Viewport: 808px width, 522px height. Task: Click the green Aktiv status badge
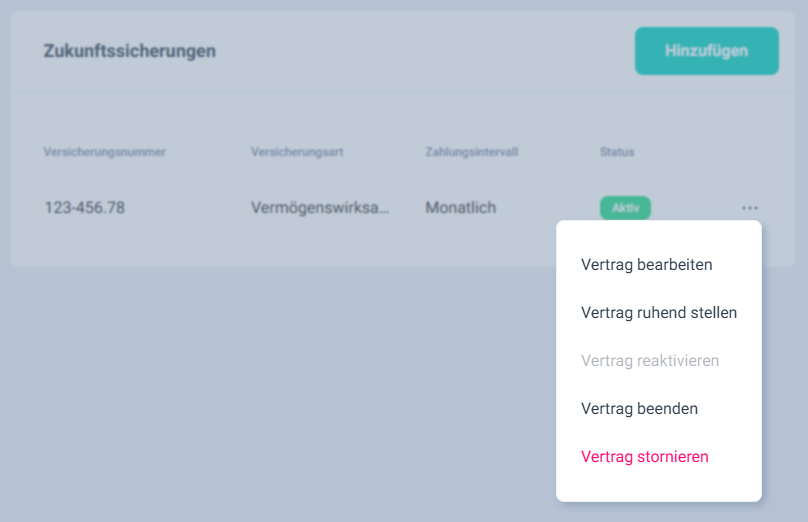point(625,208)
